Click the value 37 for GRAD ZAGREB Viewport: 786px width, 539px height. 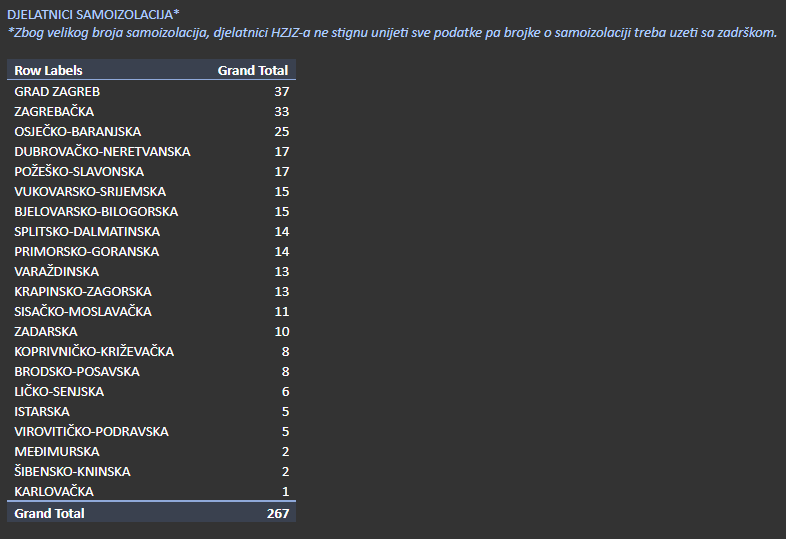[x=281, y=91]
